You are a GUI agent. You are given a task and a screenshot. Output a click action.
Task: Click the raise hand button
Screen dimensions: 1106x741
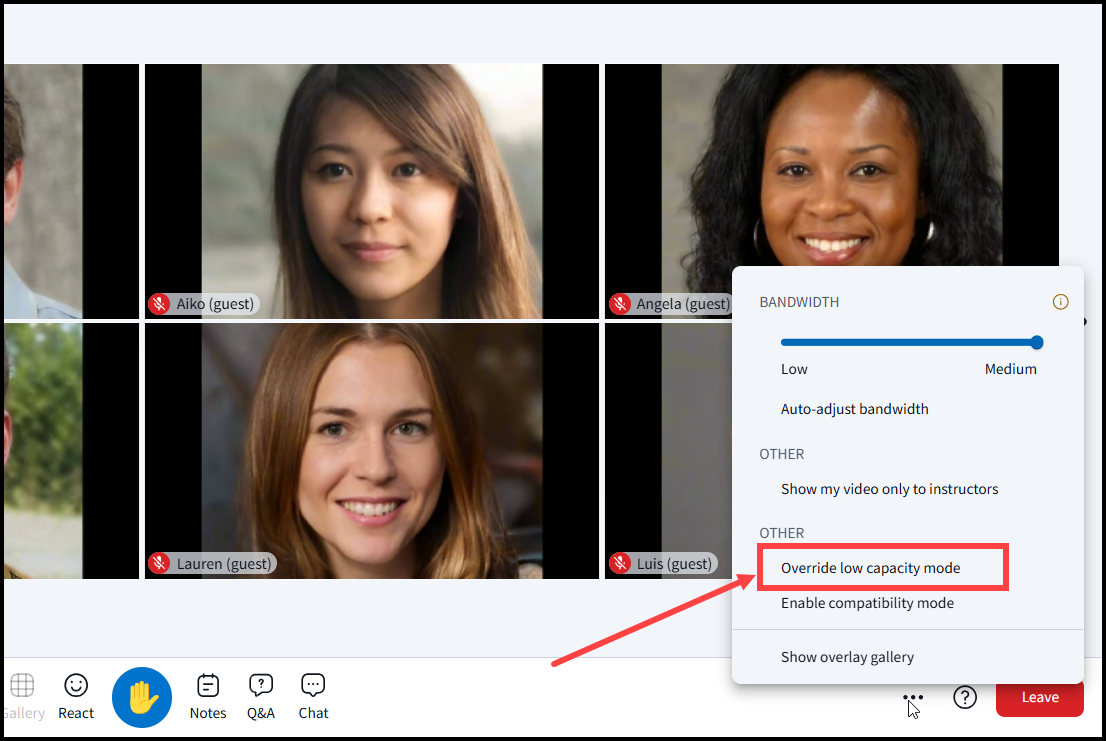142,697
